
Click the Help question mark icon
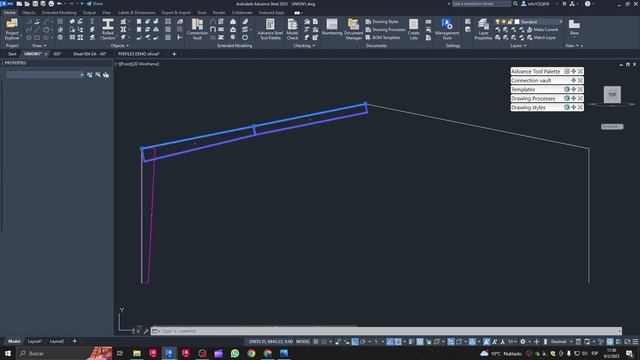point(587,4)
